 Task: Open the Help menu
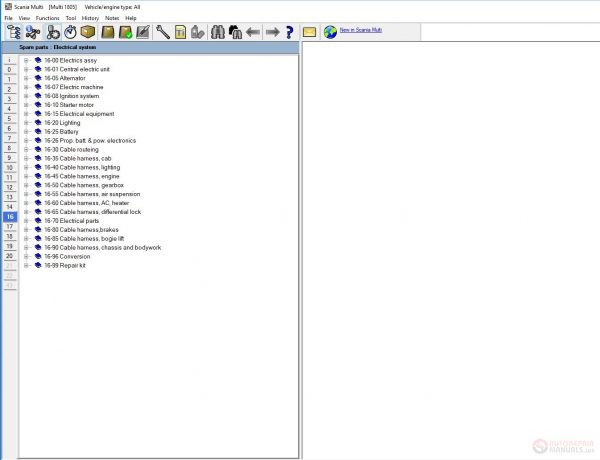[x=131, y=18]
